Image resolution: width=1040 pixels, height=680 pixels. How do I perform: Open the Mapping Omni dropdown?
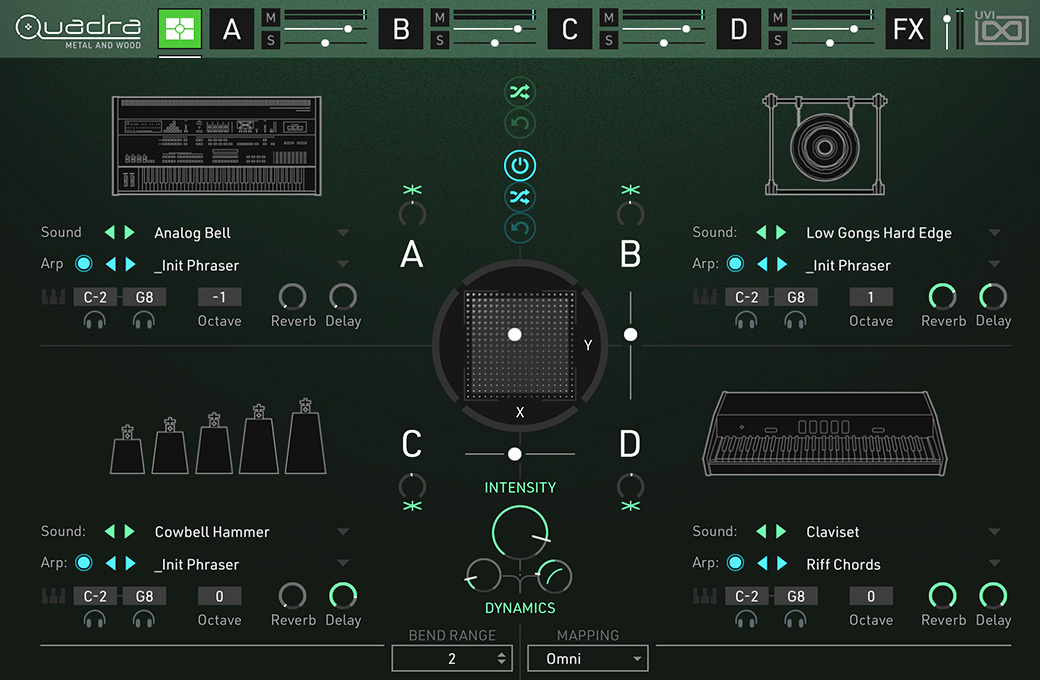click(x=587, y=658)
